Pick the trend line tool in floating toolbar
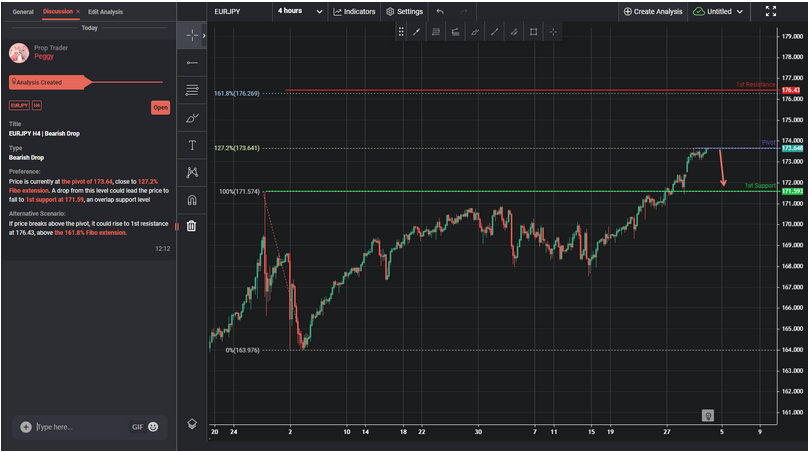 tap(416, 32)
